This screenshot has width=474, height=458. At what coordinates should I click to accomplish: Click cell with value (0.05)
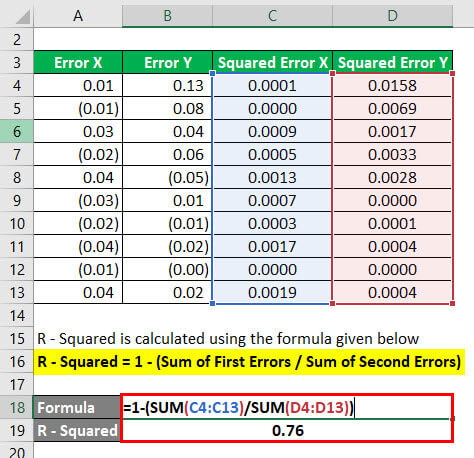167,177
